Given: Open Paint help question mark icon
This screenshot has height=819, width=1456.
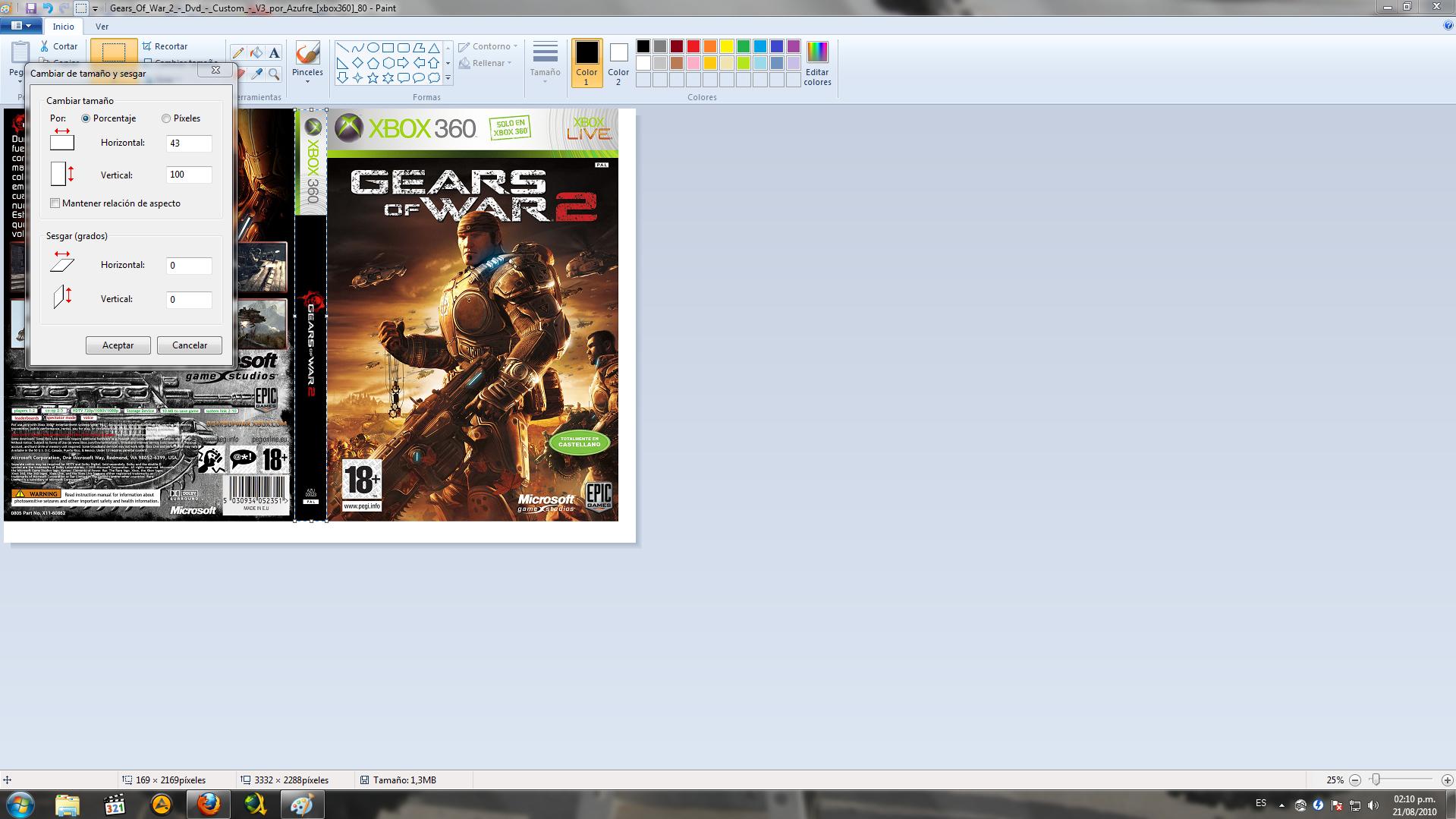Looking at the screenshot, I should [x=1448, y=26].
